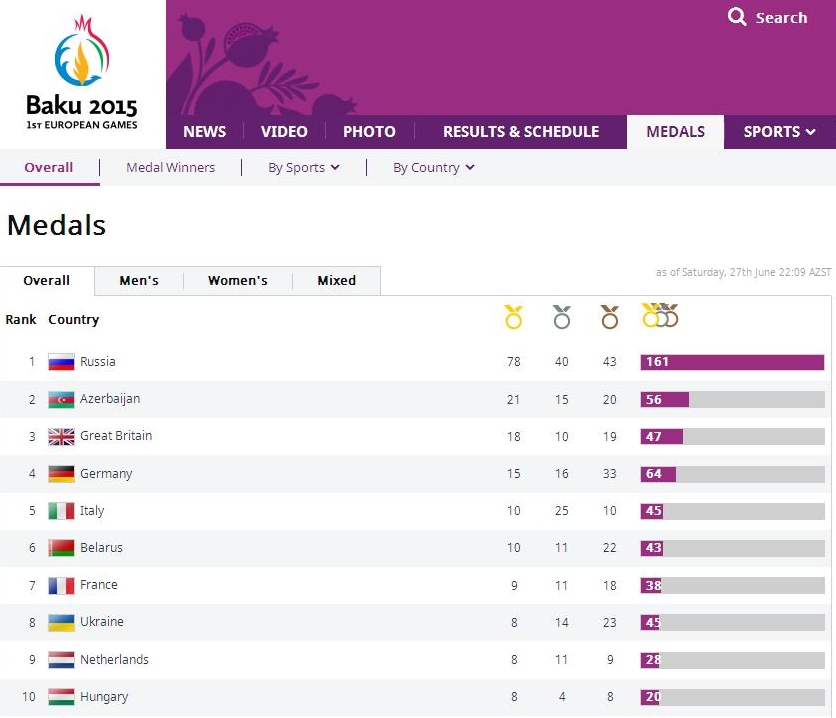Open Results & Schedule menu item
The height and width of the screenshot is (718, 836).
521,132
